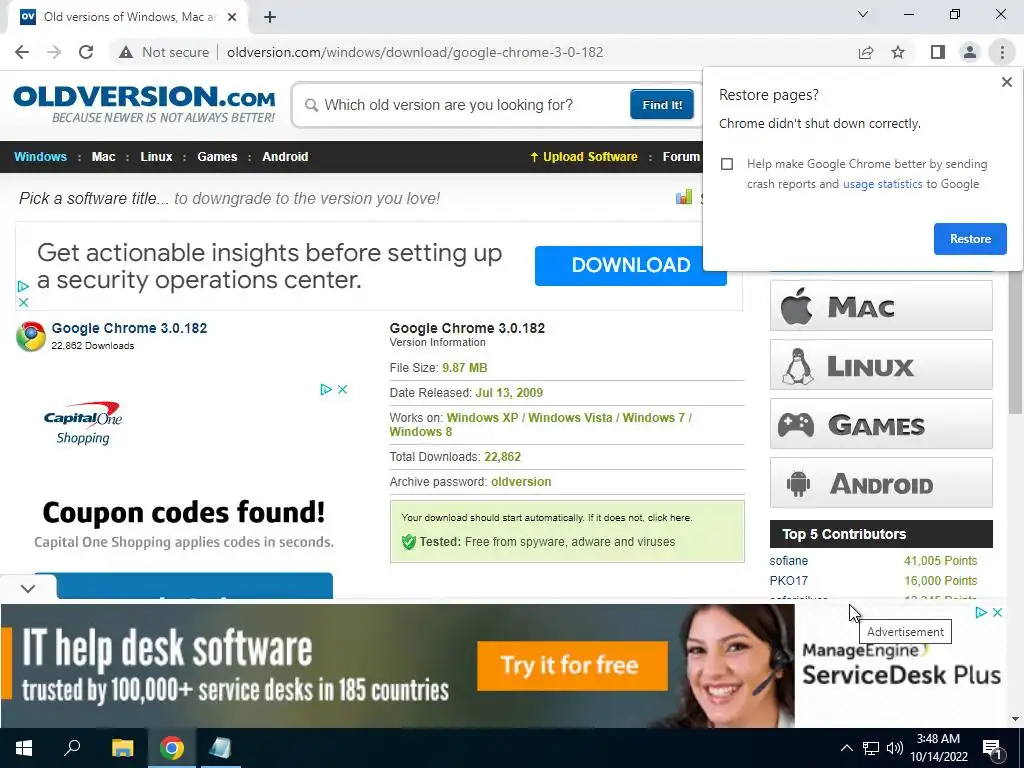Click the blue DOWNLOAD ad button

point(630,265)
